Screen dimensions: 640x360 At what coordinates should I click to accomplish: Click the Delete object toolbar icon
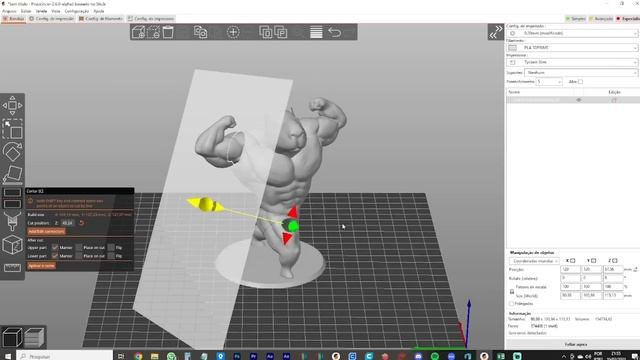(x=153, y=32)
